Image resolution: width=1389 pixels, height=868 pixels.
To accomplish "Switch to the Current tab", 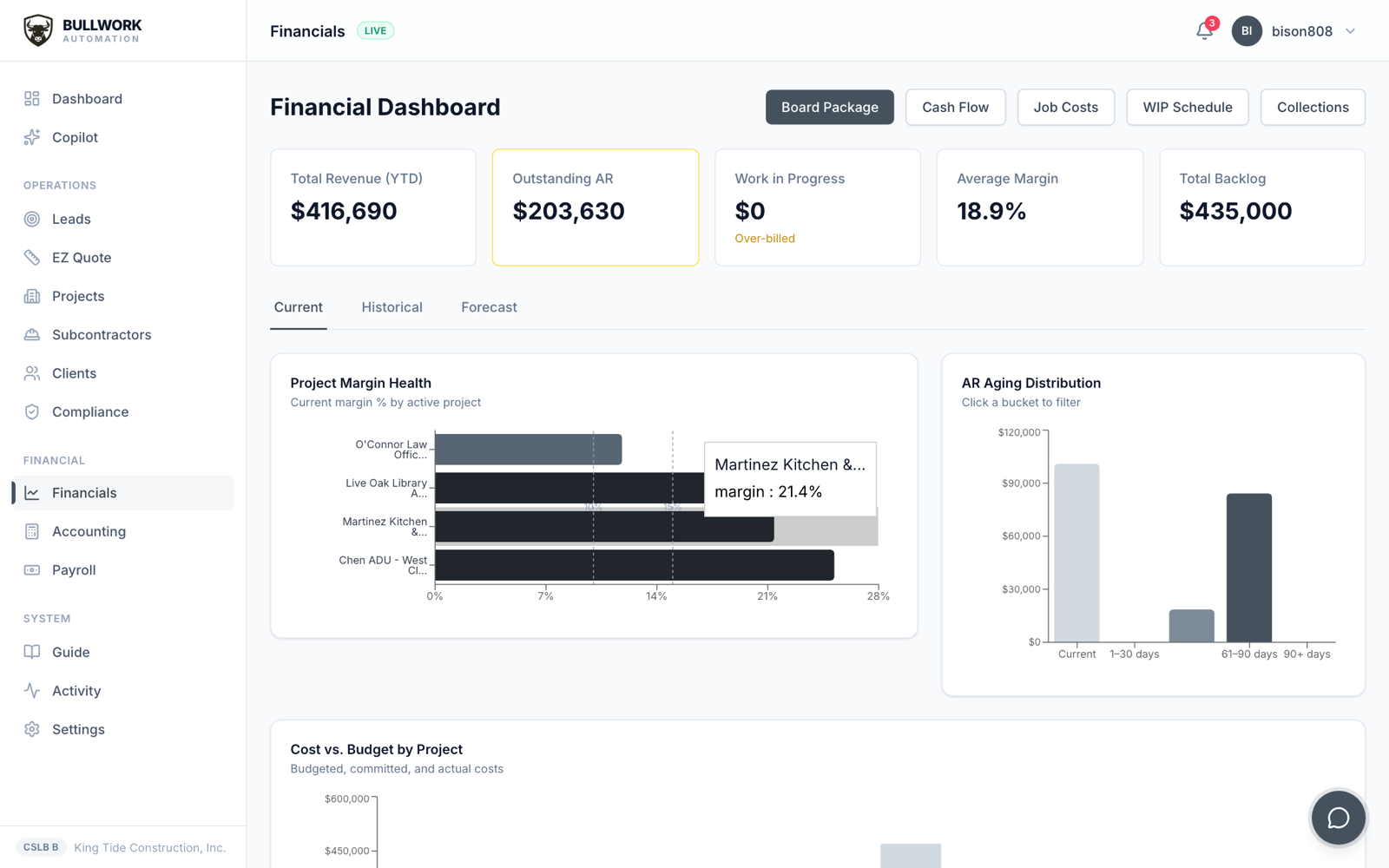I will pos(299,307).
